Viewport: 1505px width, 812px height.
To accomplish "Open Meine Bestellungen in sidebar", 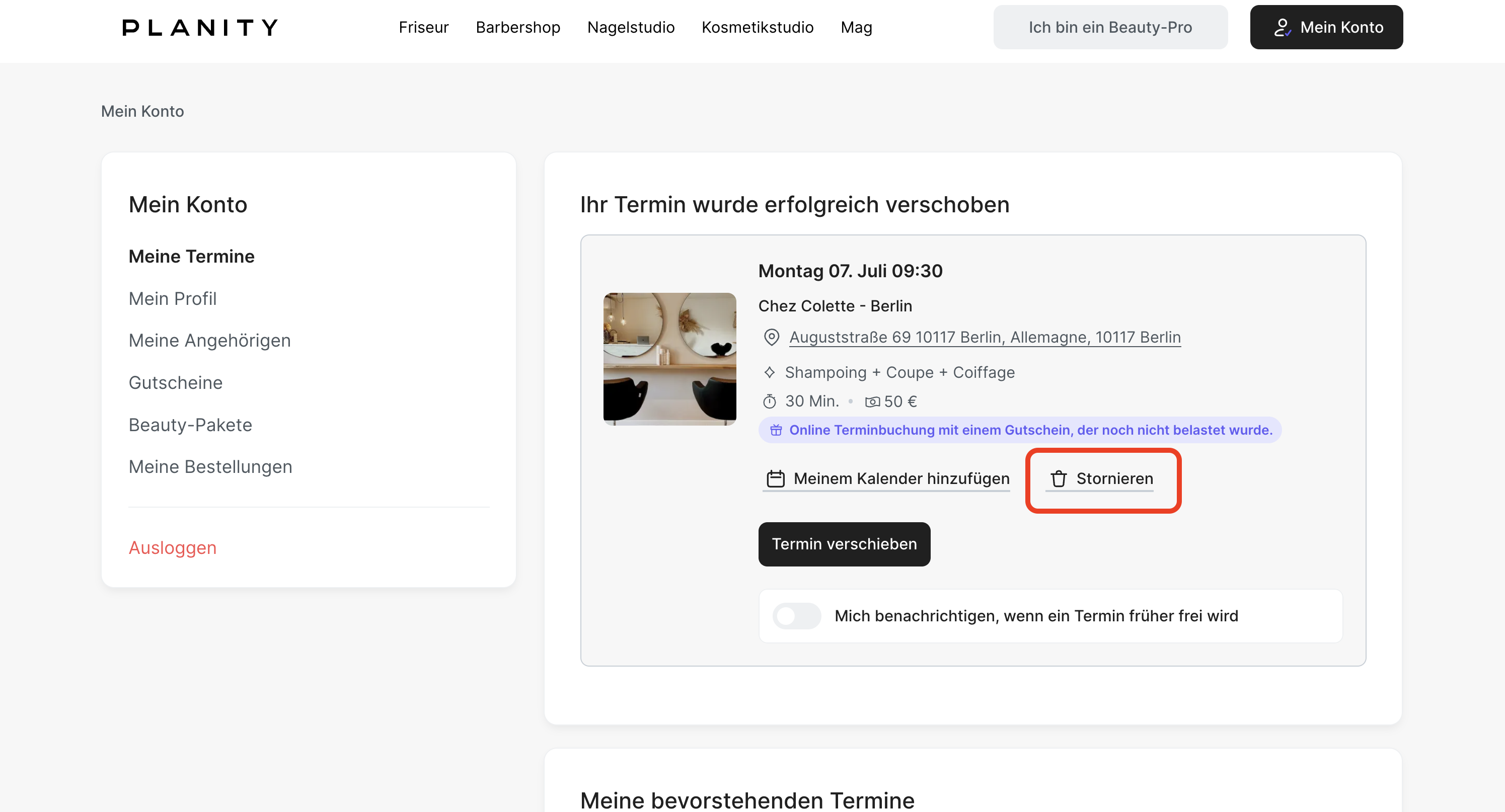I will pyautogui.click(x=210, y=467).
